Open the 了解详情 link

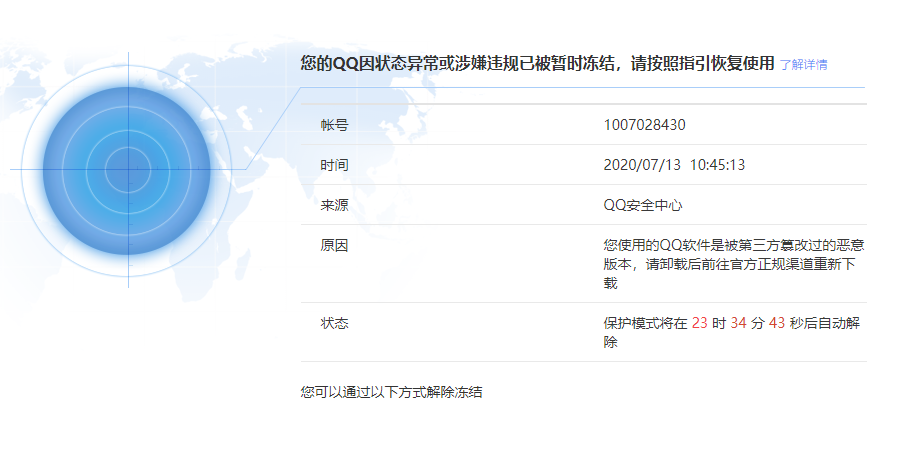tap(803, 65)
